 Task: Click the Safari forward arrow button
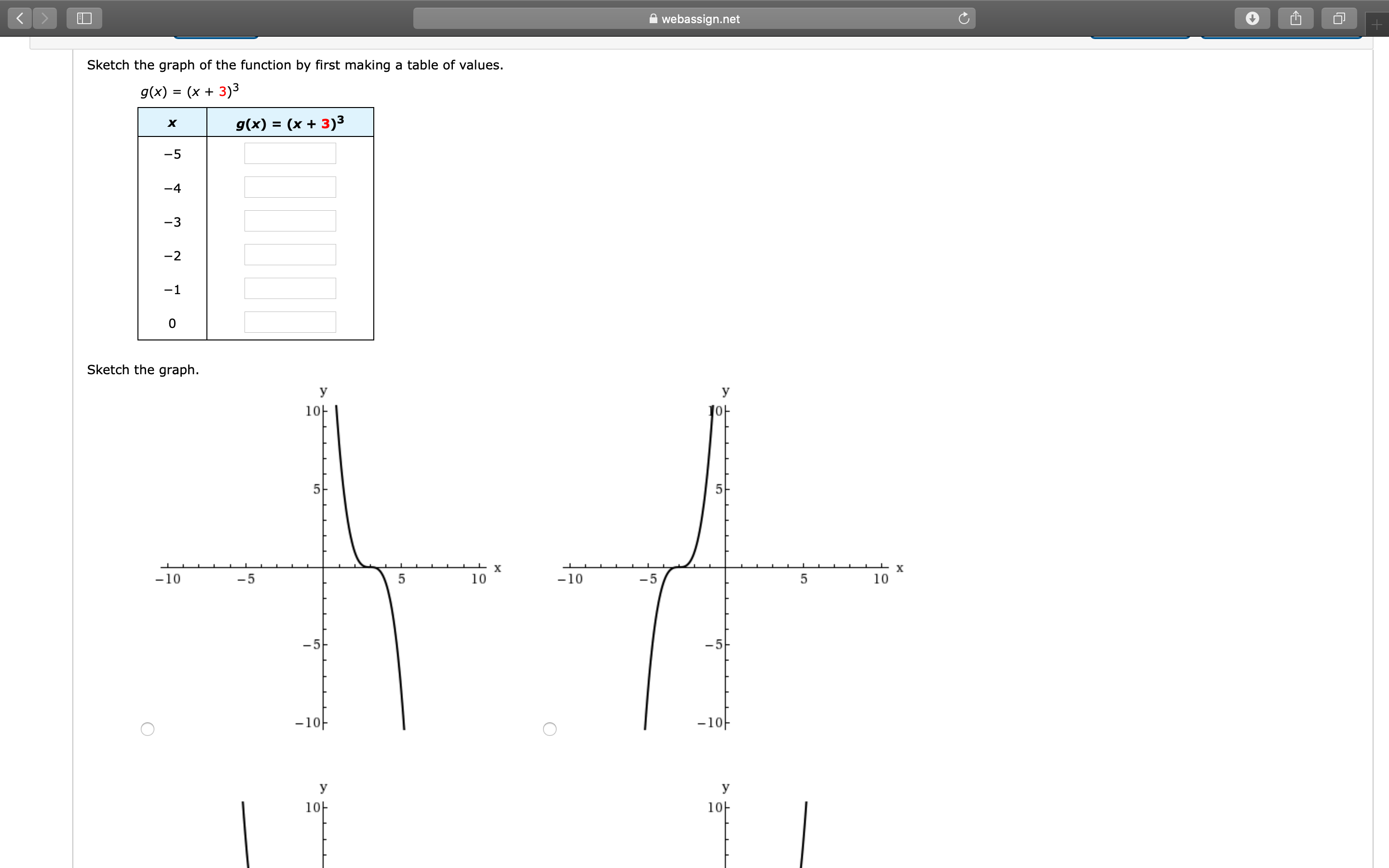pyautogui.click(x=45, y=18)
